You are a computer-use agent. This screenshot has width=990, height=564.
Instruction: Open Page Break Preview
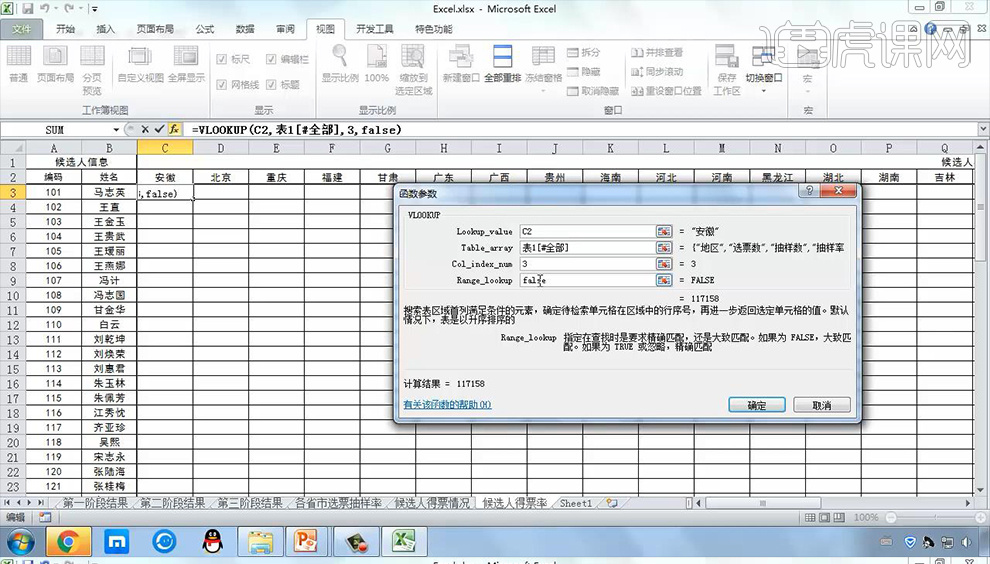(92, 68)
